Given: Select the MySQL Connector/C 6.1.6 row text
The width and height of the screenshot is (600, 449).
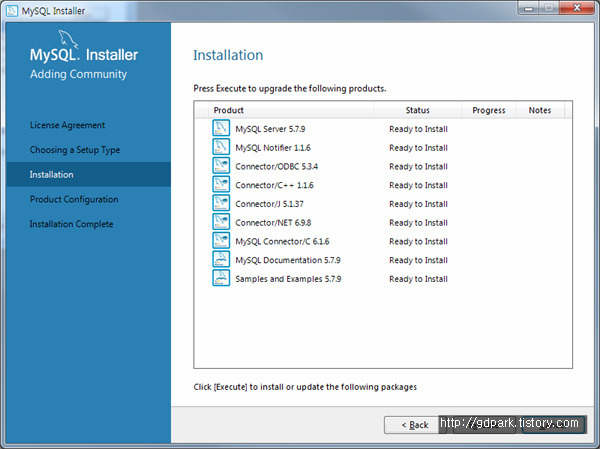Looking at the screenshot, I should [x=282, y=242].
